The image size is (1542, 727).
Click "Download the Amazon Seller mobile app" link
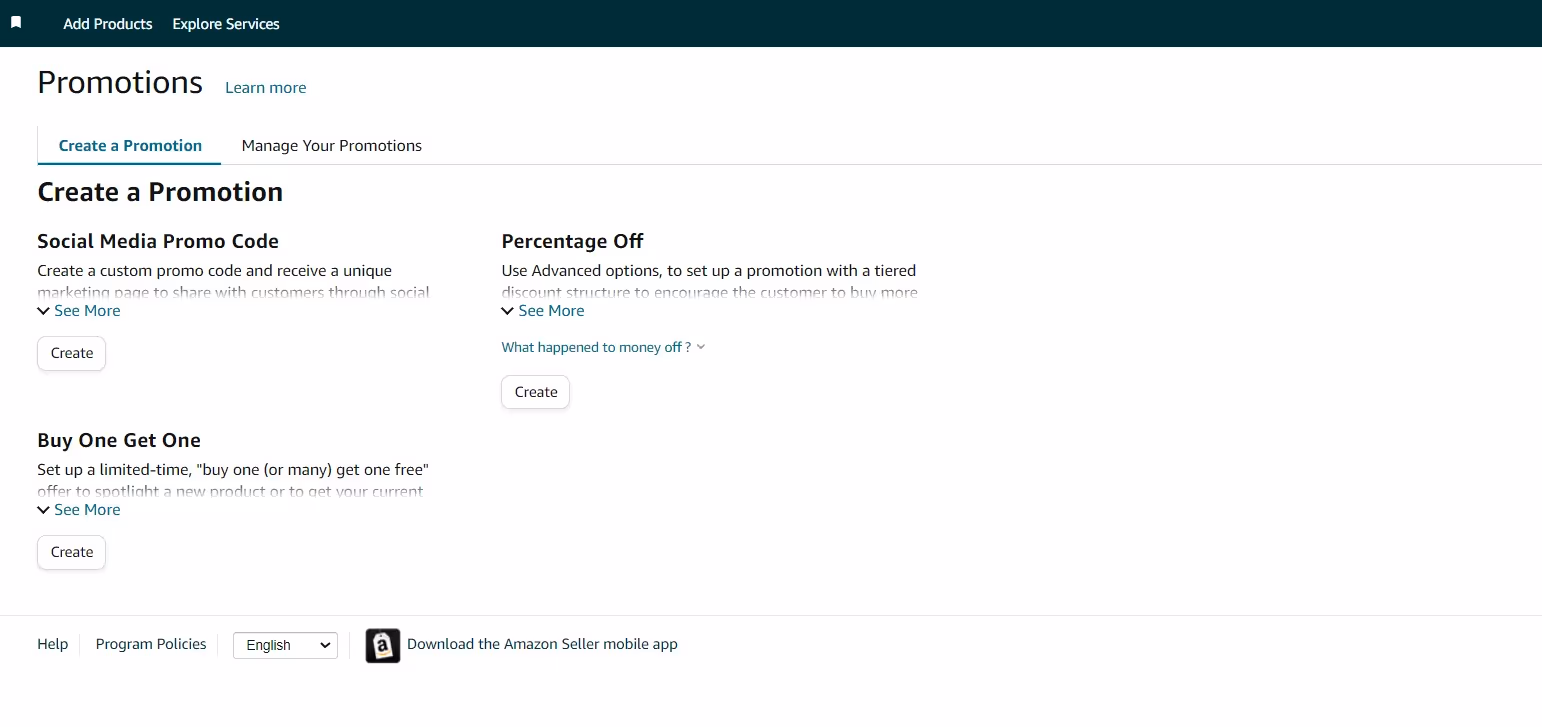(541, 644)
